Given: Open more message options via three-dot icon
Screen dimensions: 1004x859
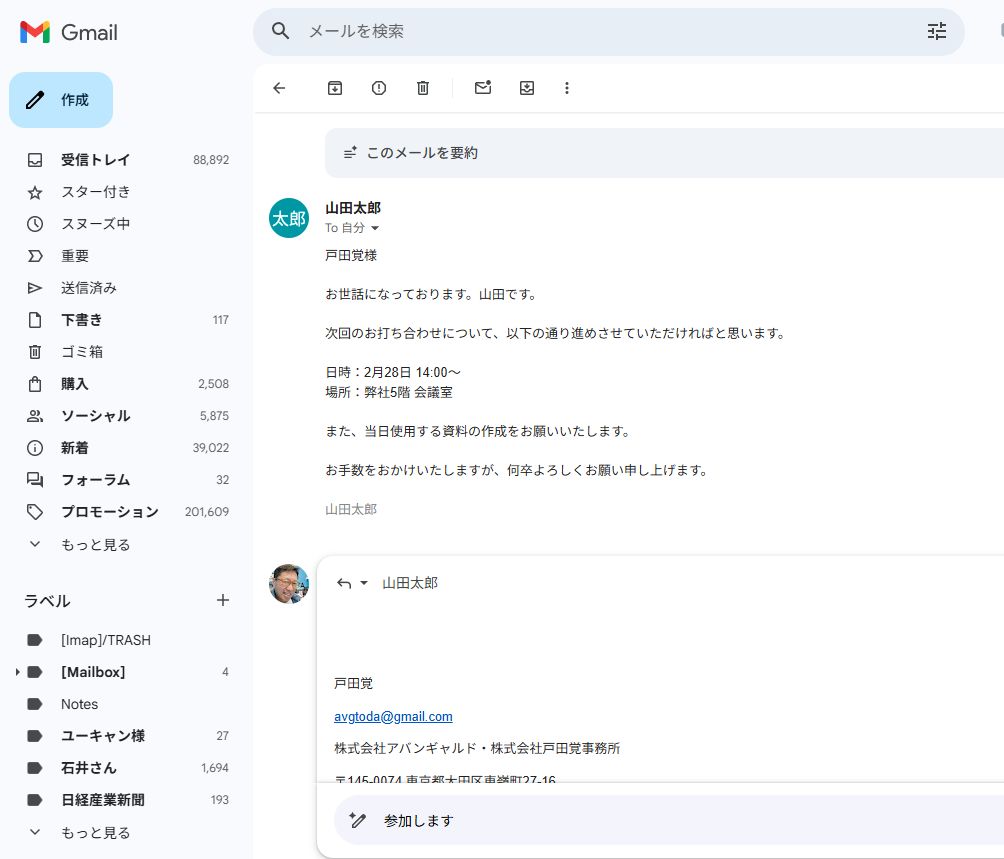Looking at the screenshot, I should [567, 88].
